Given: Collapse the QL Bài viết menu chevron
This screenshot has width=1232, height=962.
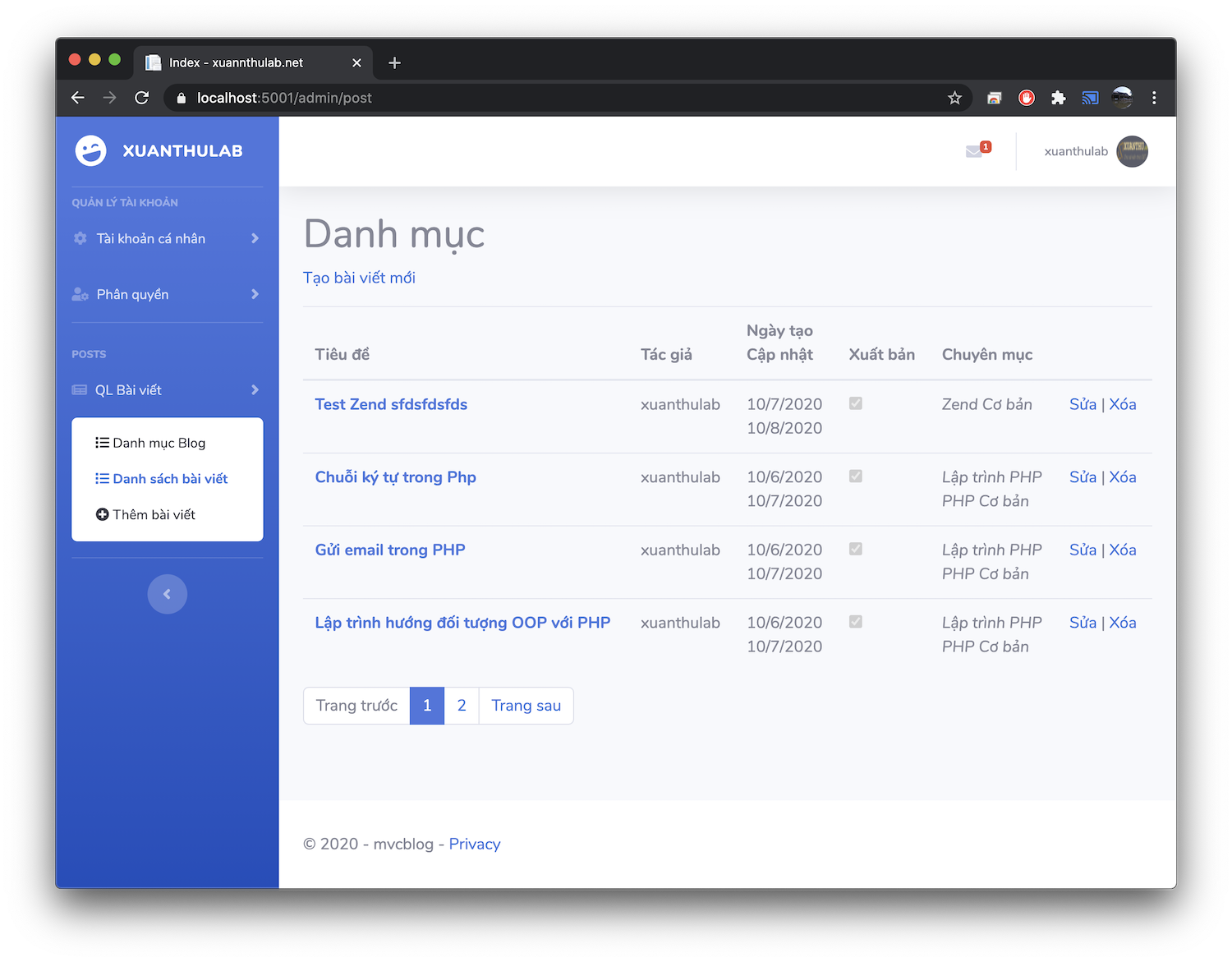Looking at the screenshot, I should pyautogui.click(x=255, y=390).
